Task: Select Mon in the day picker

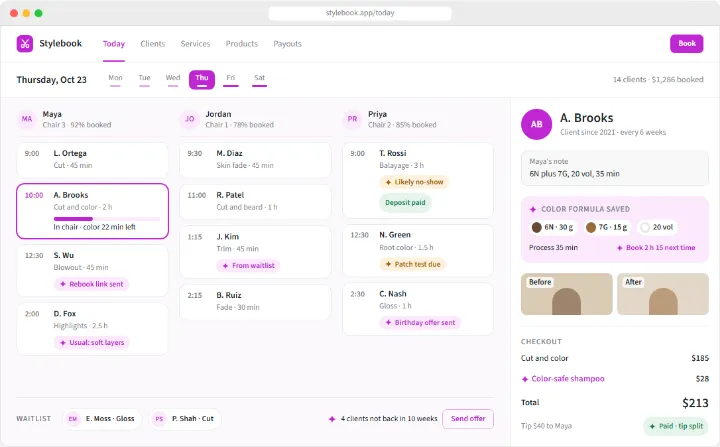Action: click(115, 79)
